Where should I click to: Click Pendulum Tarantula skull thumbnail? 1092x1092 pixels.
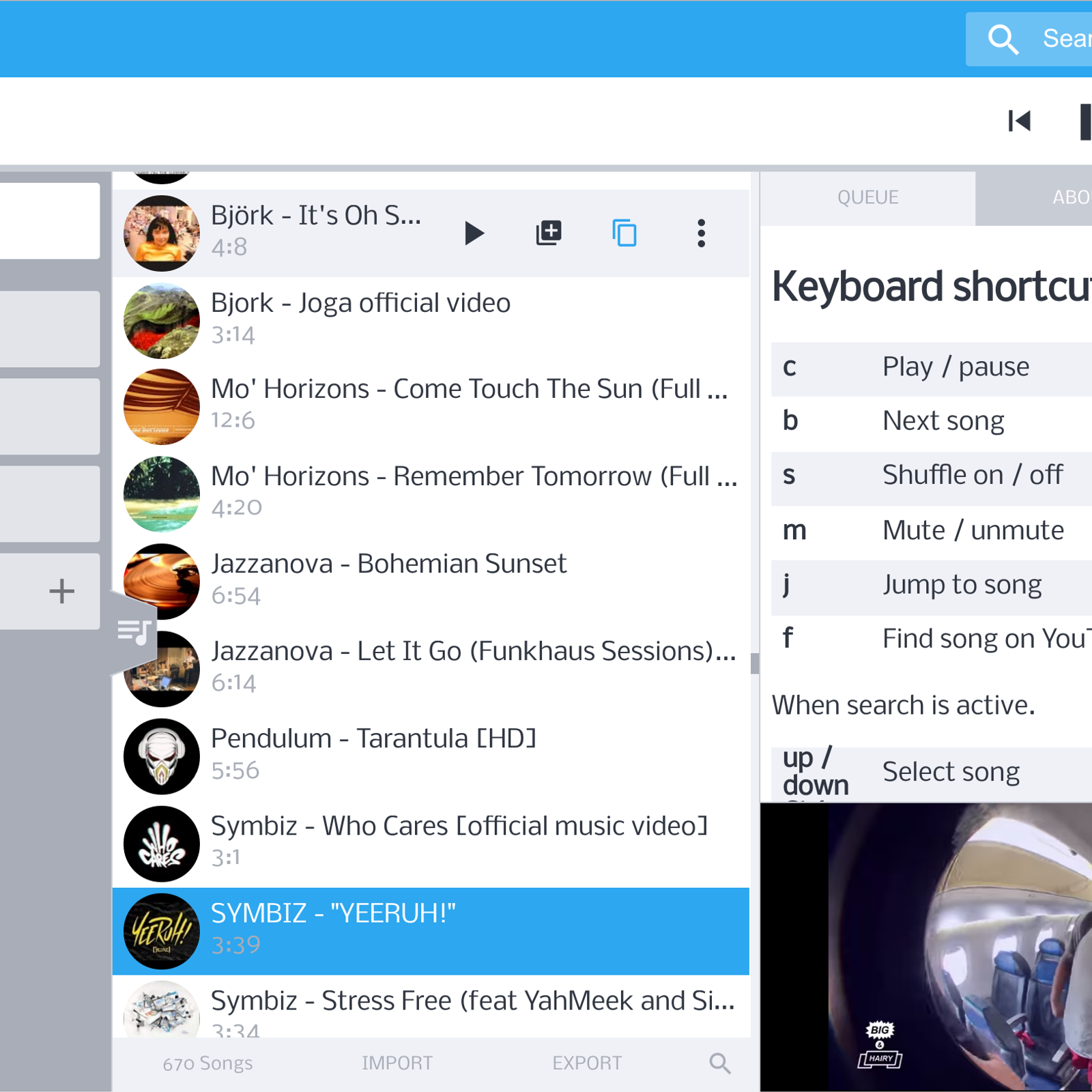pos(162,756)
